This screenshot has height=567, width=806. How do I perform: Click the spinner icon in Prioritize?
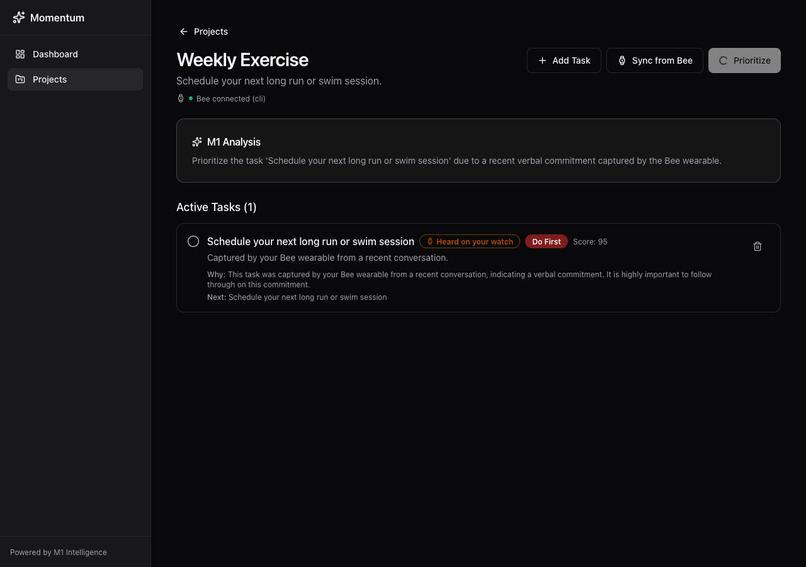tap(723, 61)
